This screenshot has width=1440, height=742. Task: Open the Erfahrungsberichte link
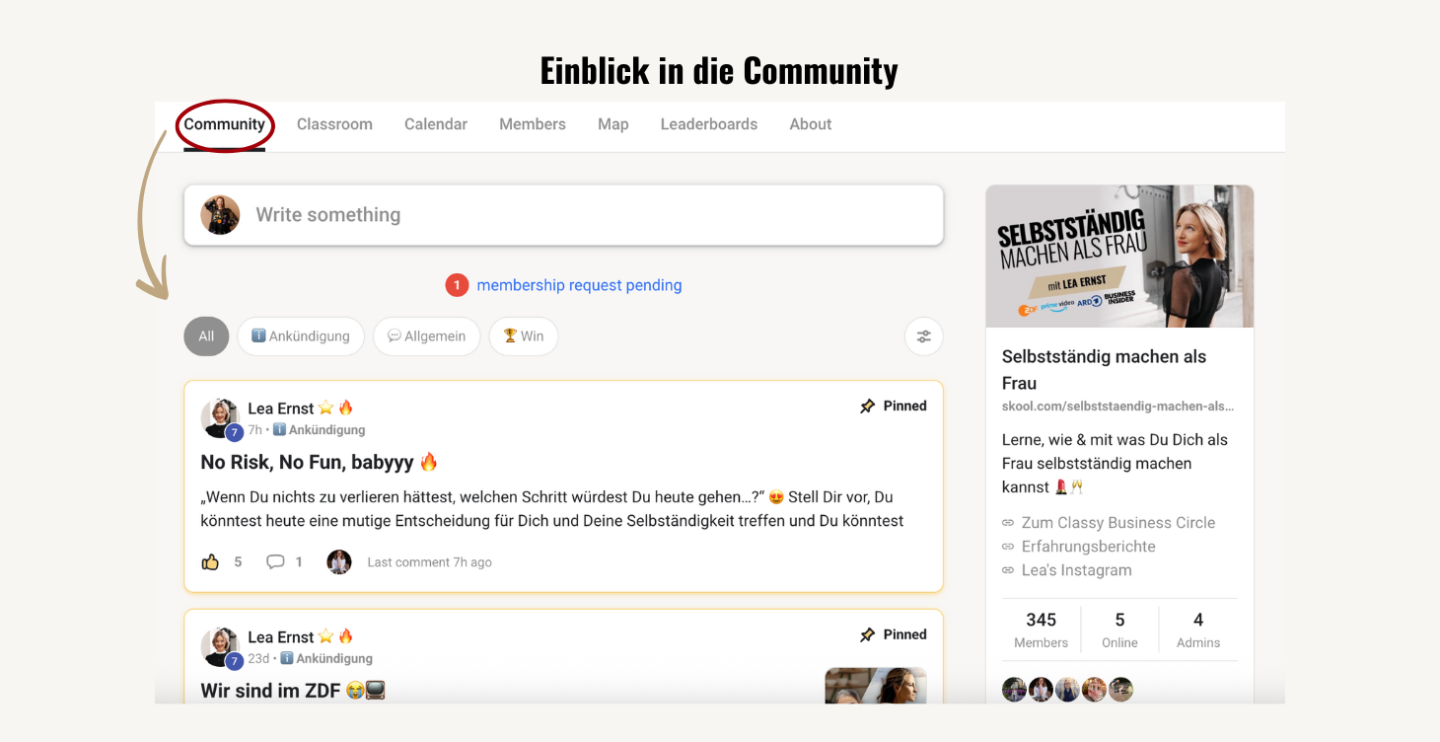(x=1088, y=547)
